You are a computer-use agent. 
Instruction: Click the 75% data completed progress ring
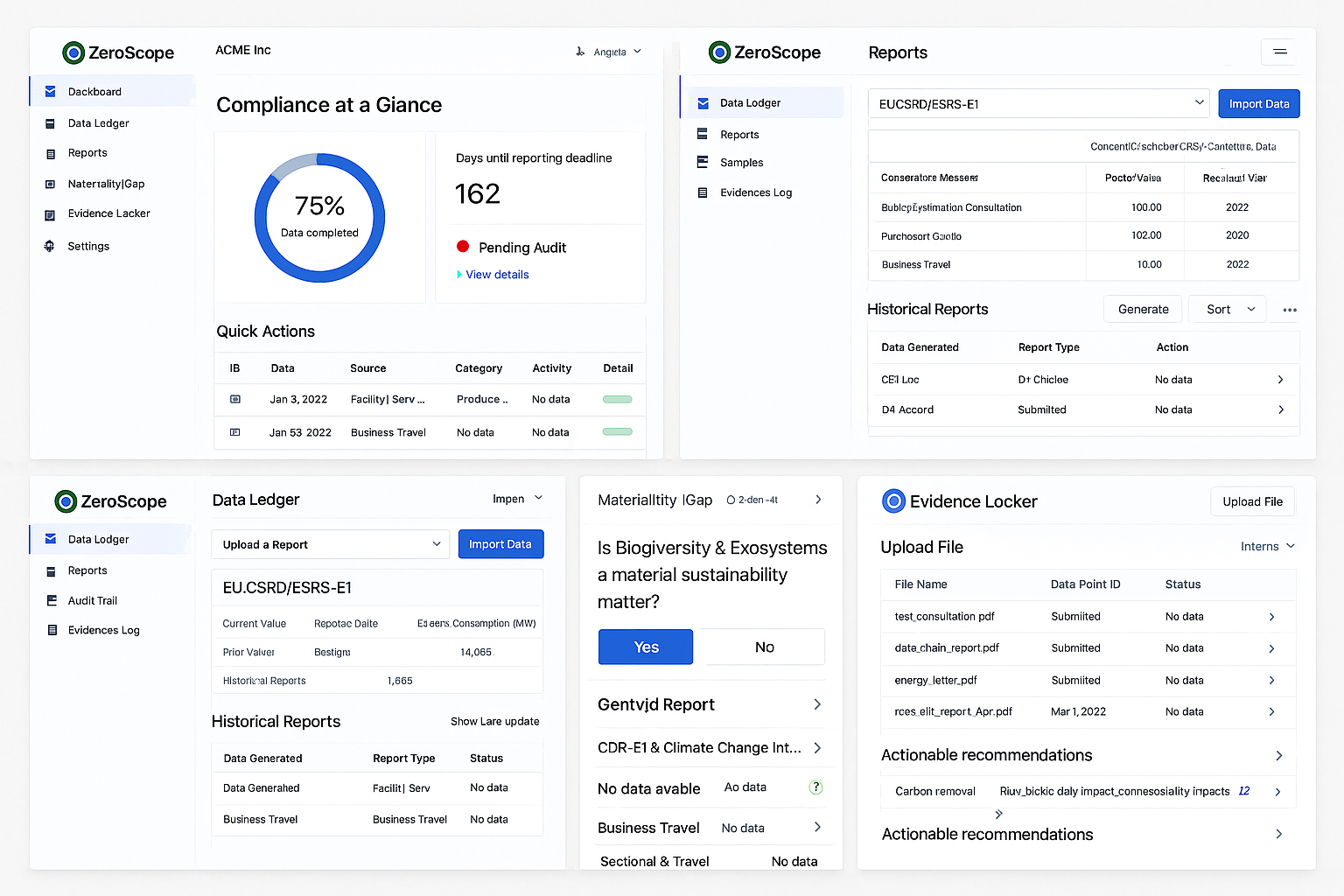(319, 217)
